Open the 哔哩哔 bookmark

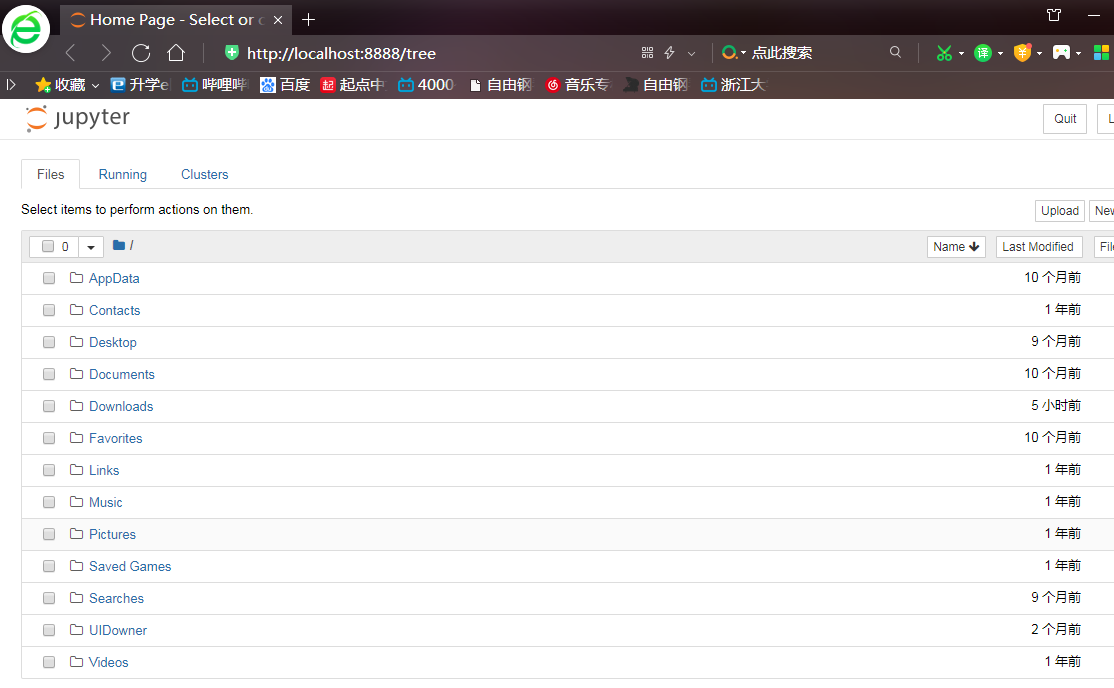[215, 85]
